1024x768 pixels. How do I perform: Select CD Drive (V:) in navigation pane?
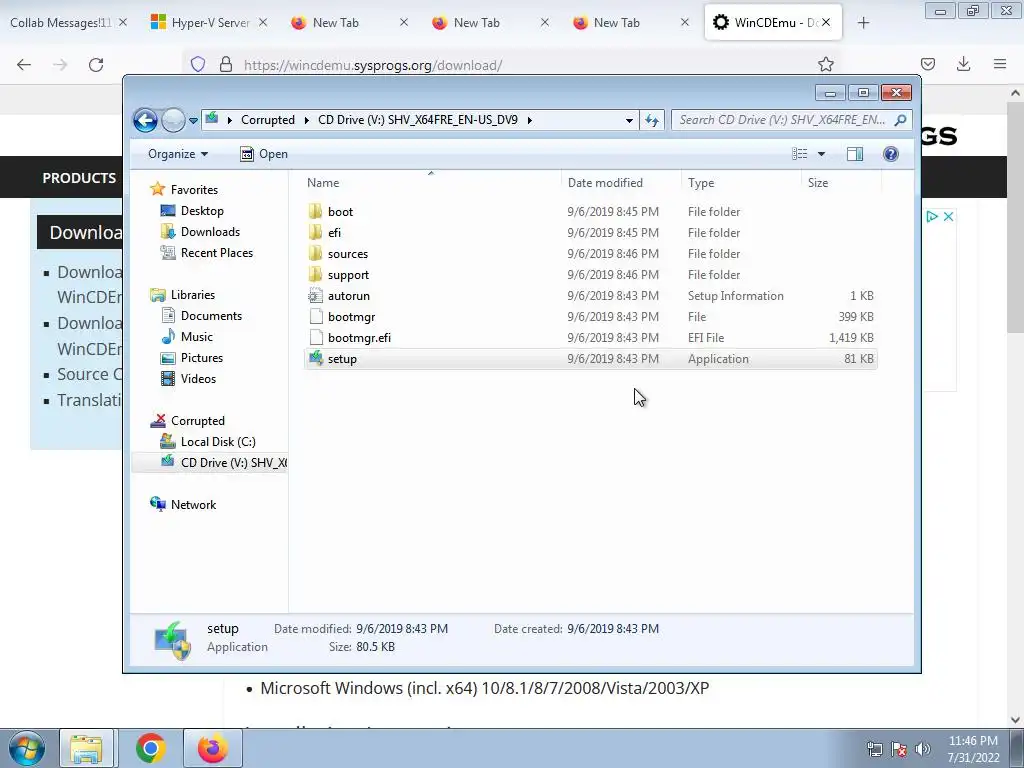click(x=233, y=463)
